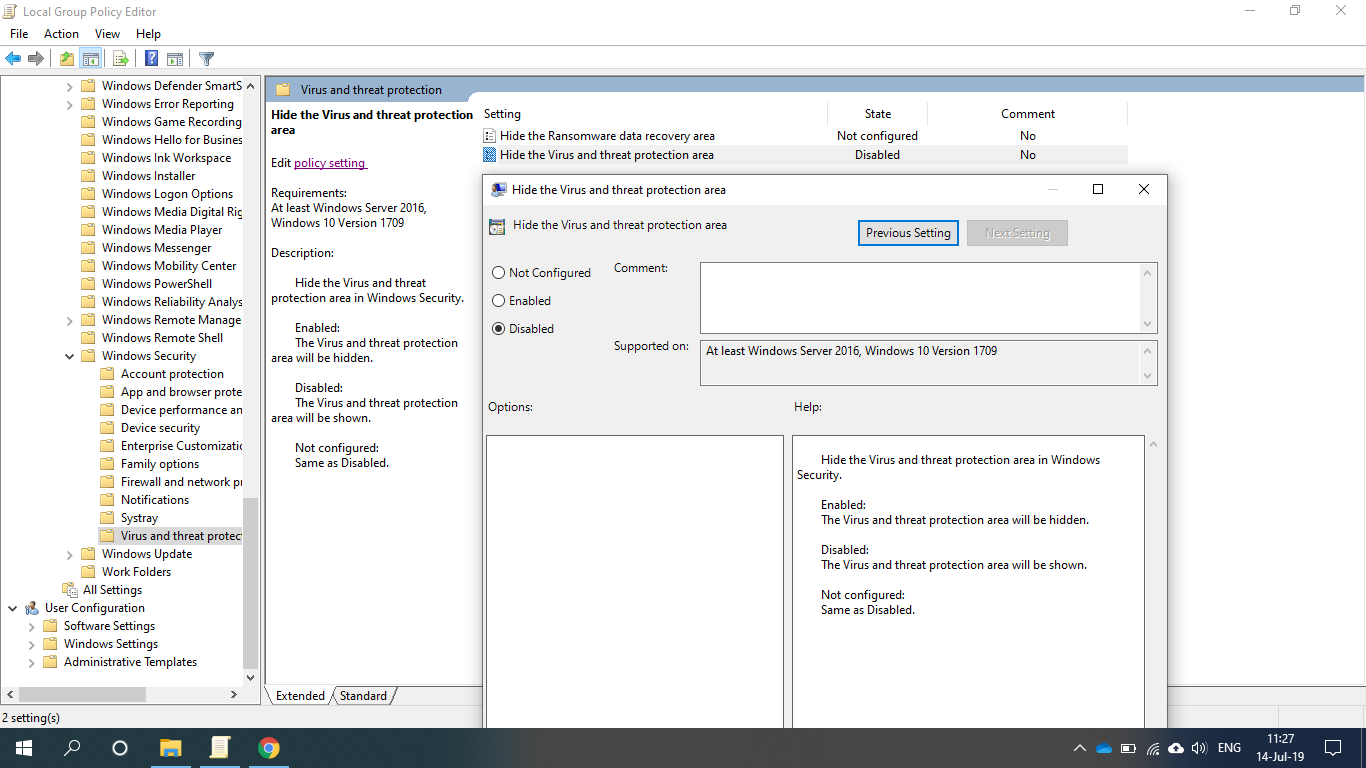Click the Forward navigation arrow
Viewport: 1366px width, 768px height.
click(x=36, y=58)
